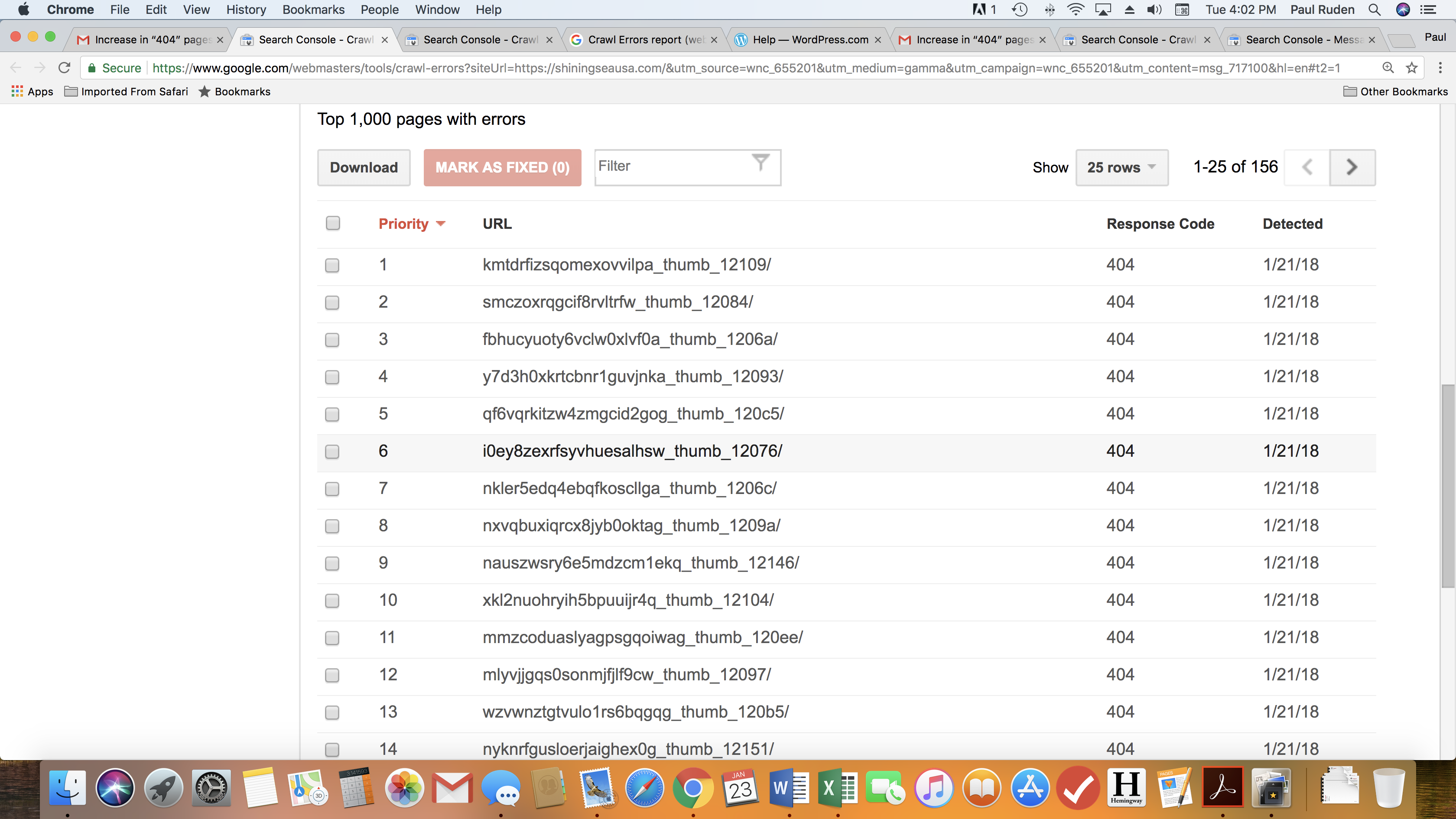Open the nauszwsry6e5mdzcm1ekq_thumb_12146 URL
This screenshot has width=1456, height=819.
coord(640,563)
